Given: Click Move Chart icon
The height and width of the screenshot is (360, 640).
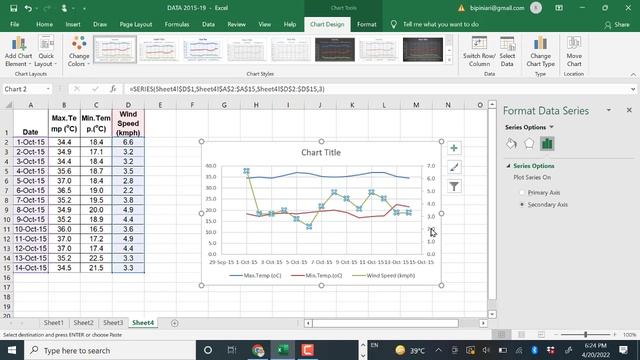Looking at the screenshot, I should 574,51.
